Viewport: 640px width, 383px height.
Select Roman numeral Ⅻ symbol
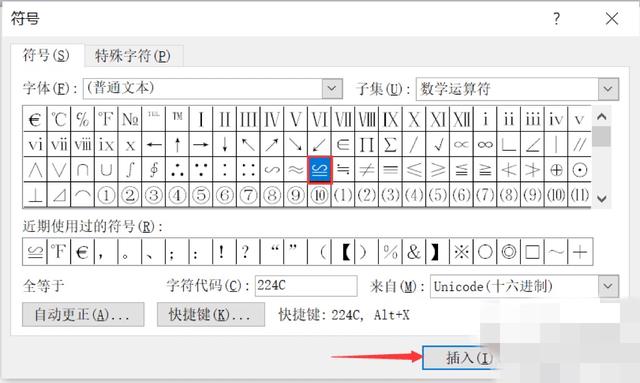pos(461,119)
